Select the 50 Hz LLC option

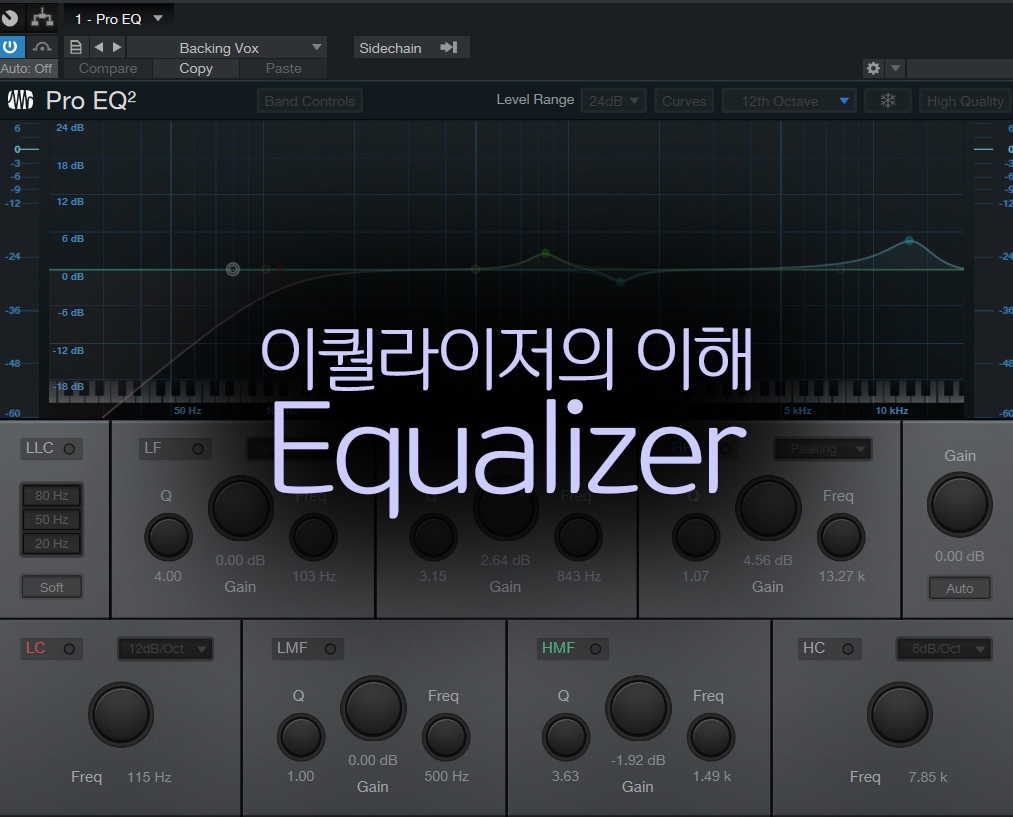pyautogui.click(x=52, y=519)
